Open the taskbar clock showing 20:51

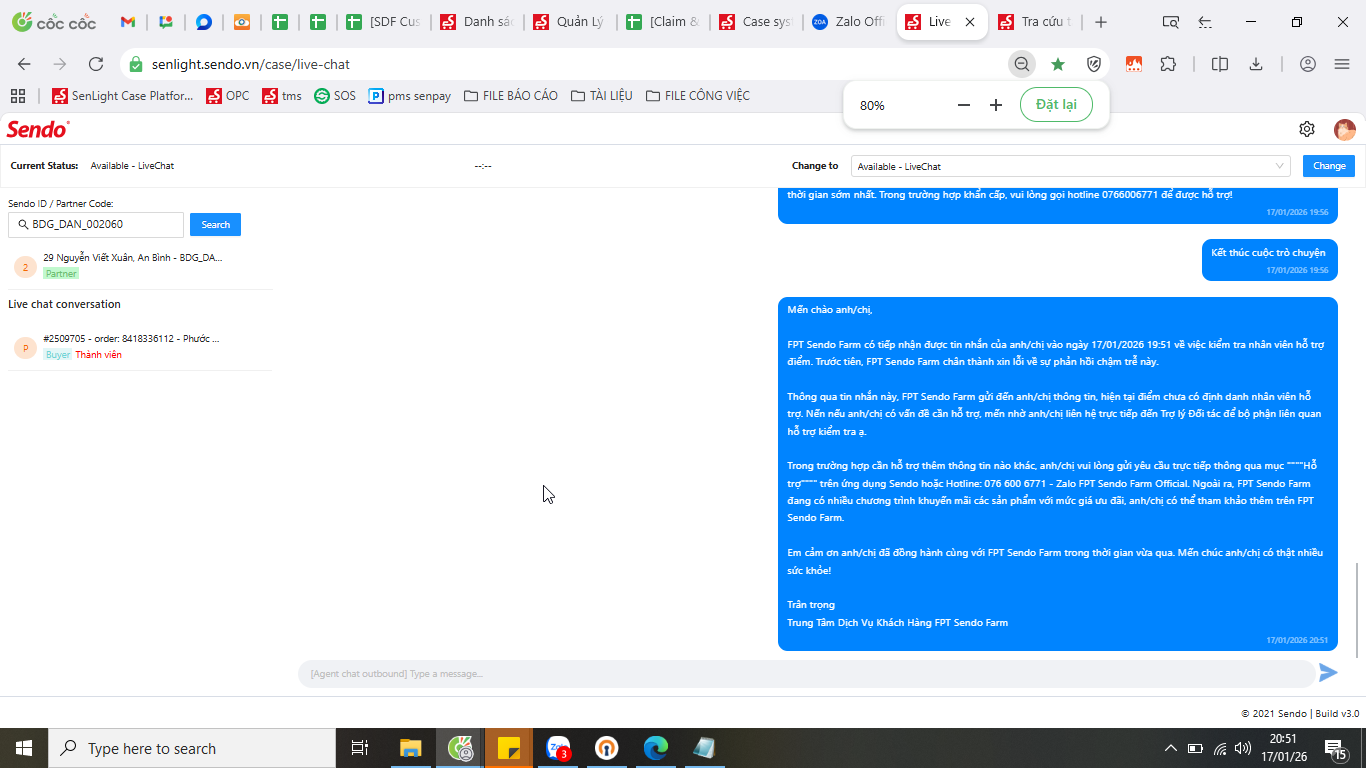[1282, 748]
